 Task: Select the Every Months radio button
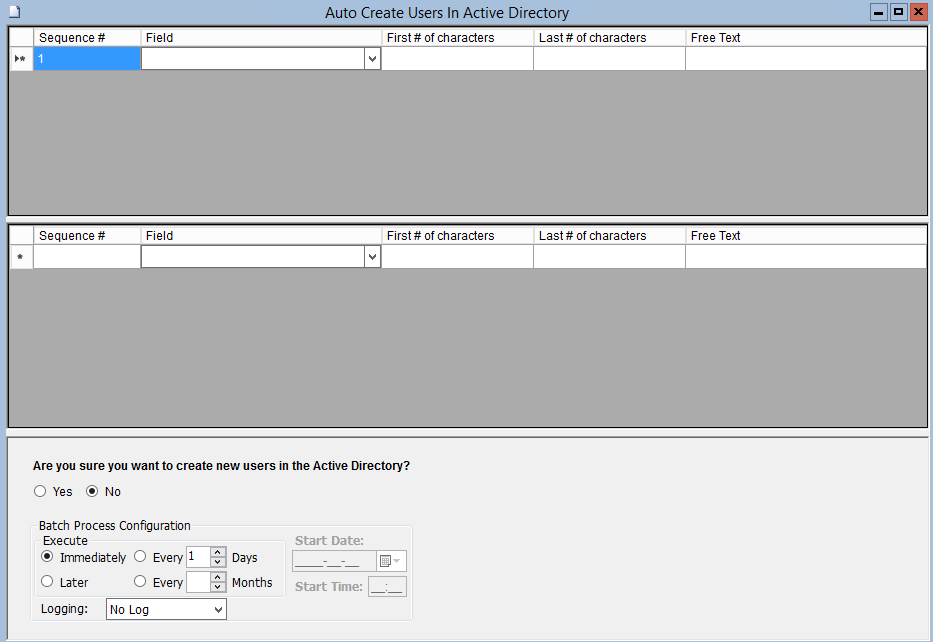pyautogui.click(x=140, y=582)
